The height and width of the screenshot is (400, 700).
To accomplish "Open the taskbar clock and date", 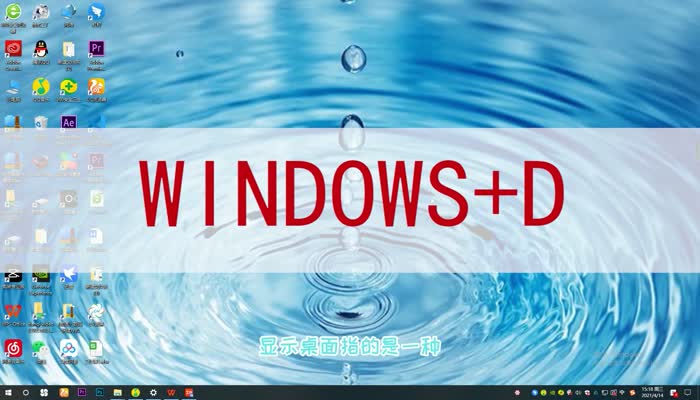I will [x=653, y=393].
